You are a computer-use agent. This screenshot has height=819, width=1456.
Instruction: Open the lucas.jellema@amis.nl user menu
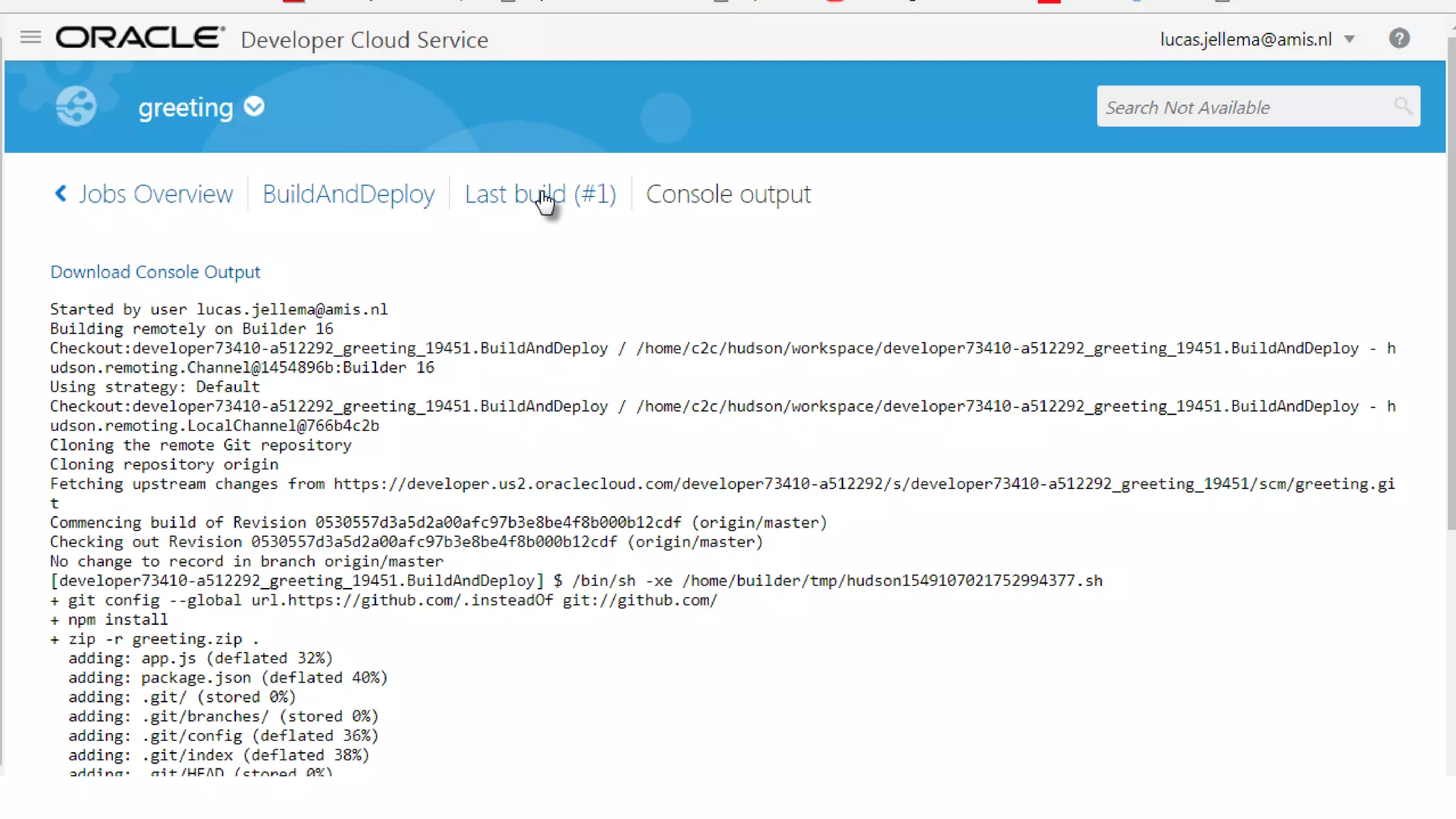coord(1246,40)
